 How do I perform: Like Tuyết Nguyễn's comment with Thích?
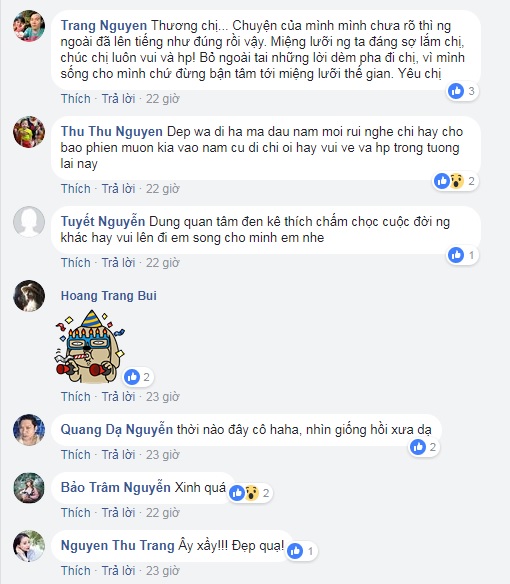(x=76, y=263)
